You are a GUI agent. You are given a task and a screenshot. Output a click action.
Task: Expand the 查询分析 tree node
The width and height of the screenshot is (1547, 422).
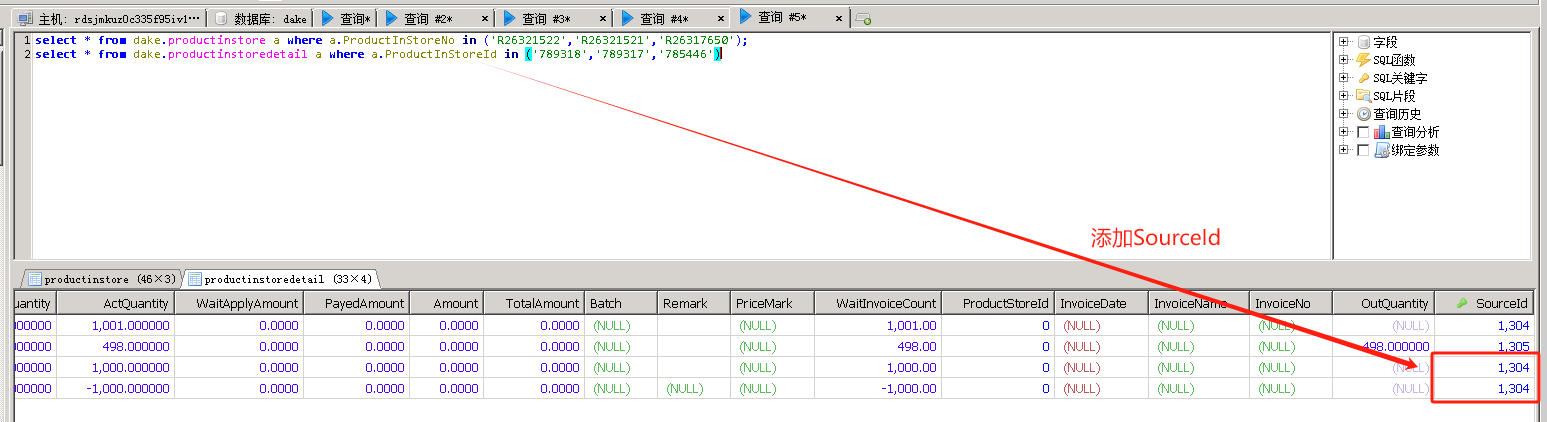[1344, 132]
